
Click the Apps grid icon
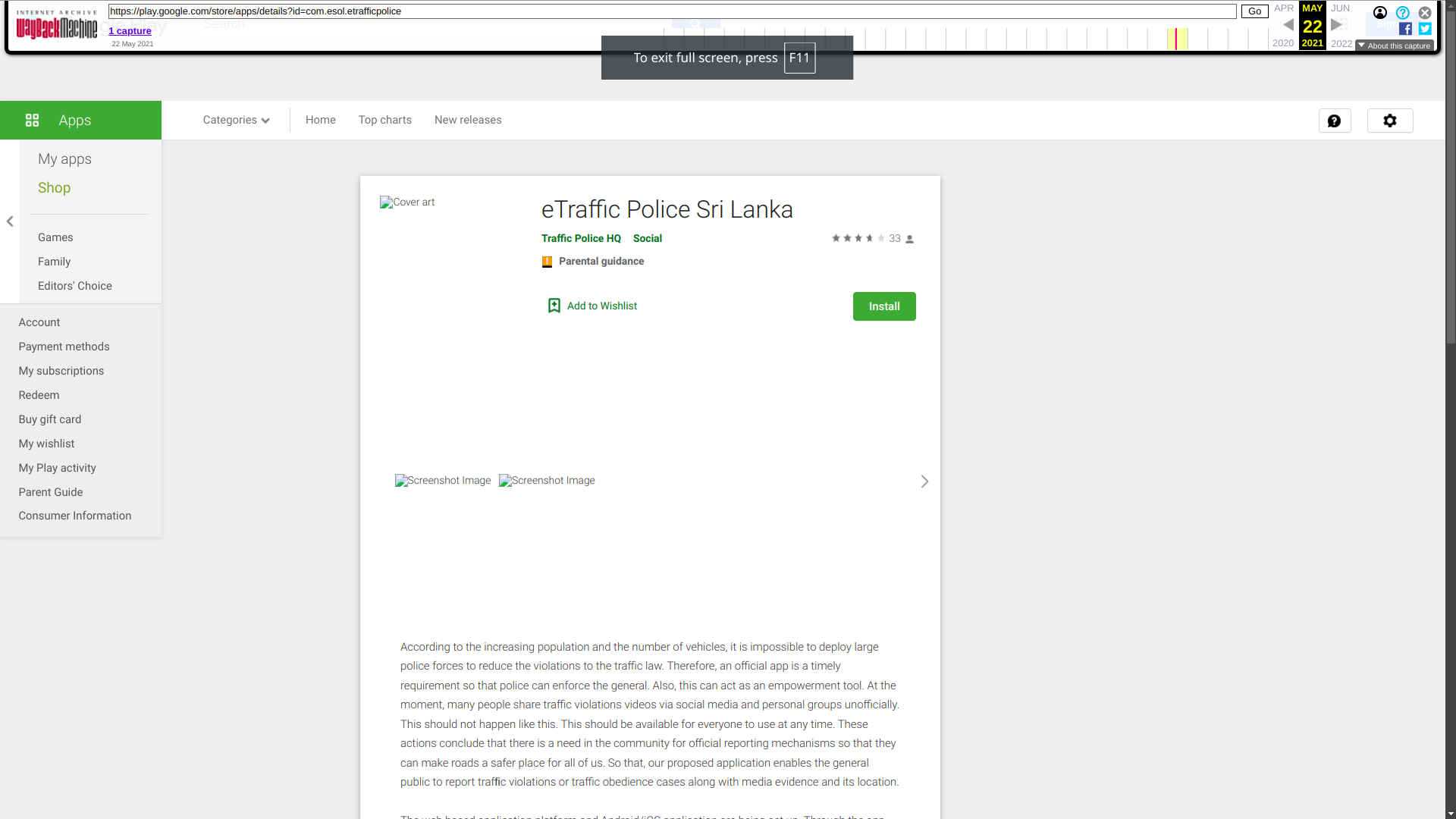(x=31, y=119)
